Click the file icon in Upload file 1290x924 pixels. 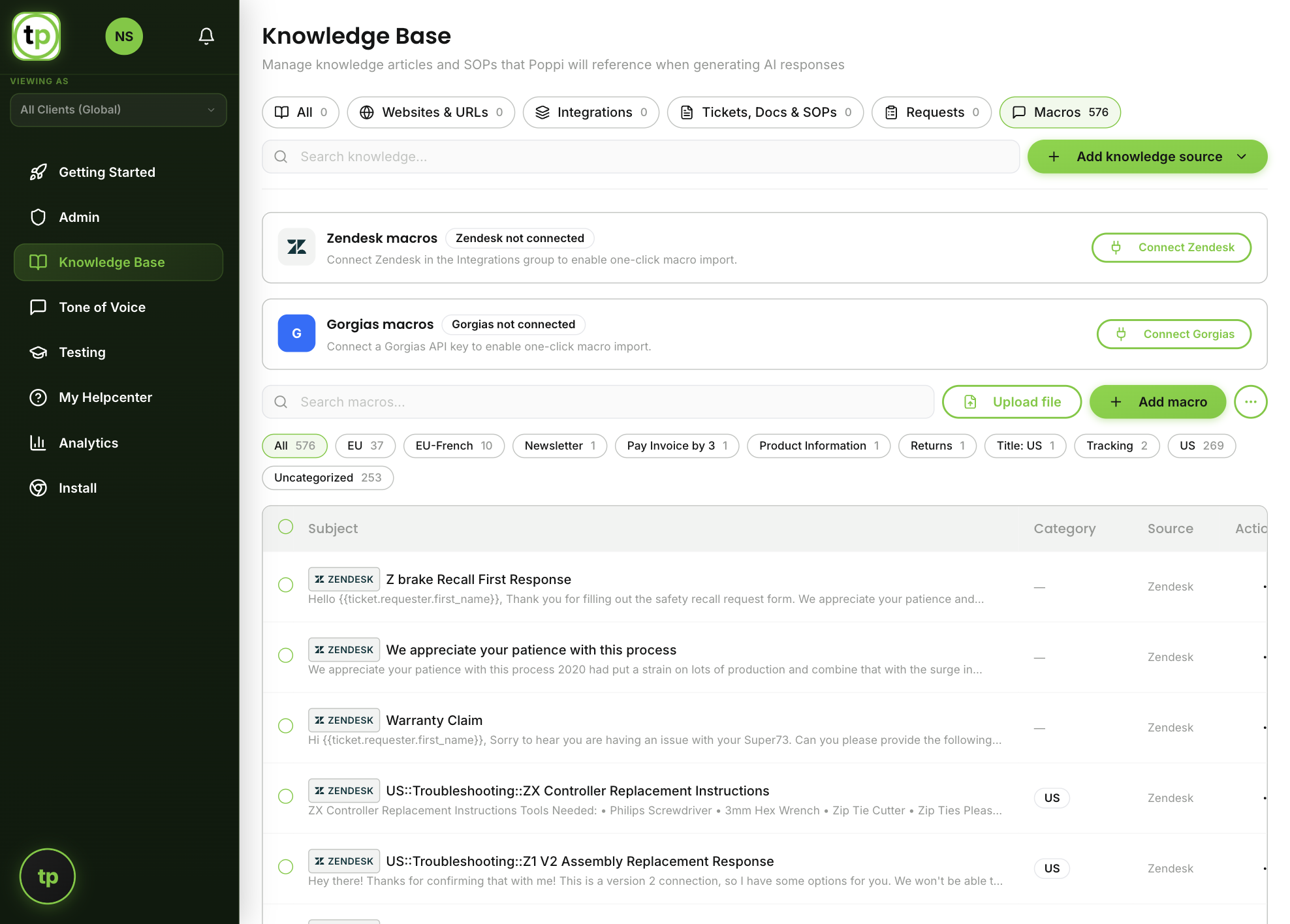971,402
